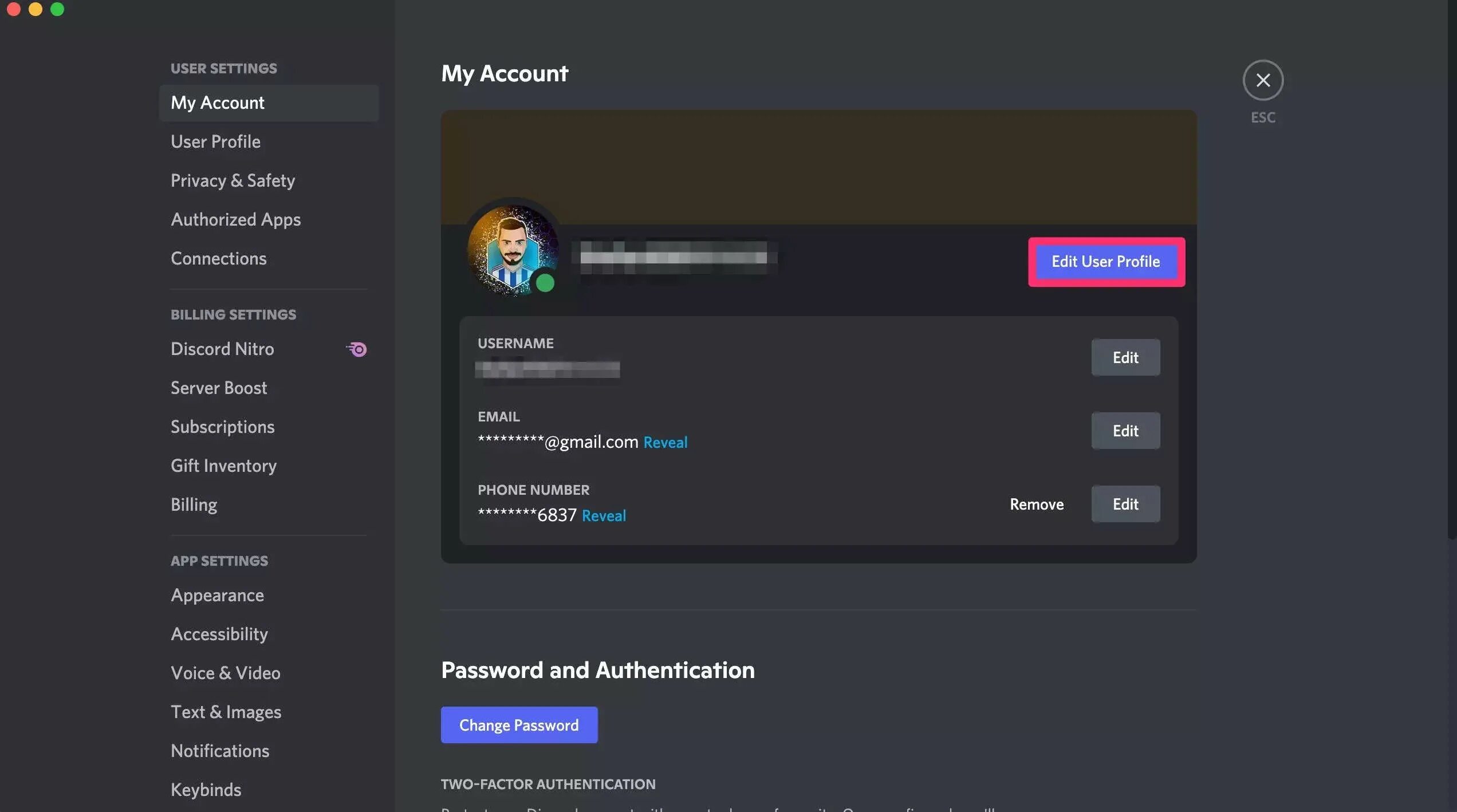Click the green online status indicator

click(545, 283)
